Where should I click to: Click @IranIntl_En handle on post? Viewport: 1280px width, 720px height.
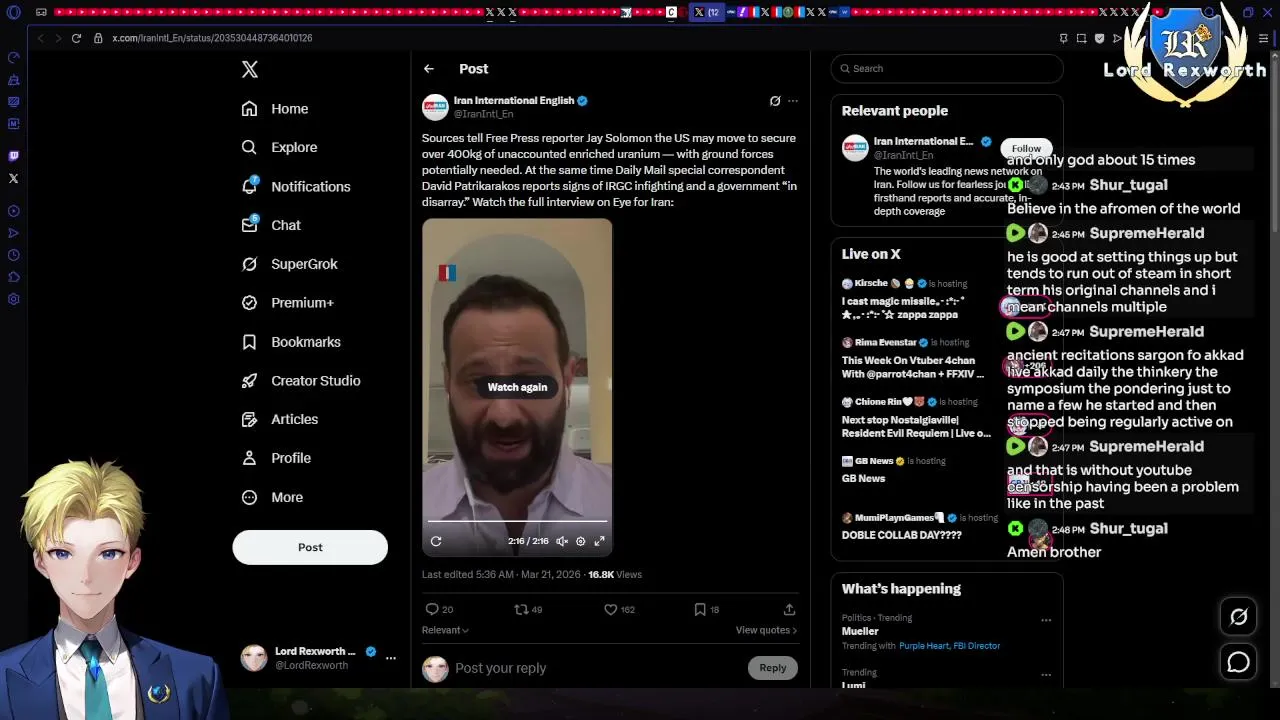click(483, 114)
